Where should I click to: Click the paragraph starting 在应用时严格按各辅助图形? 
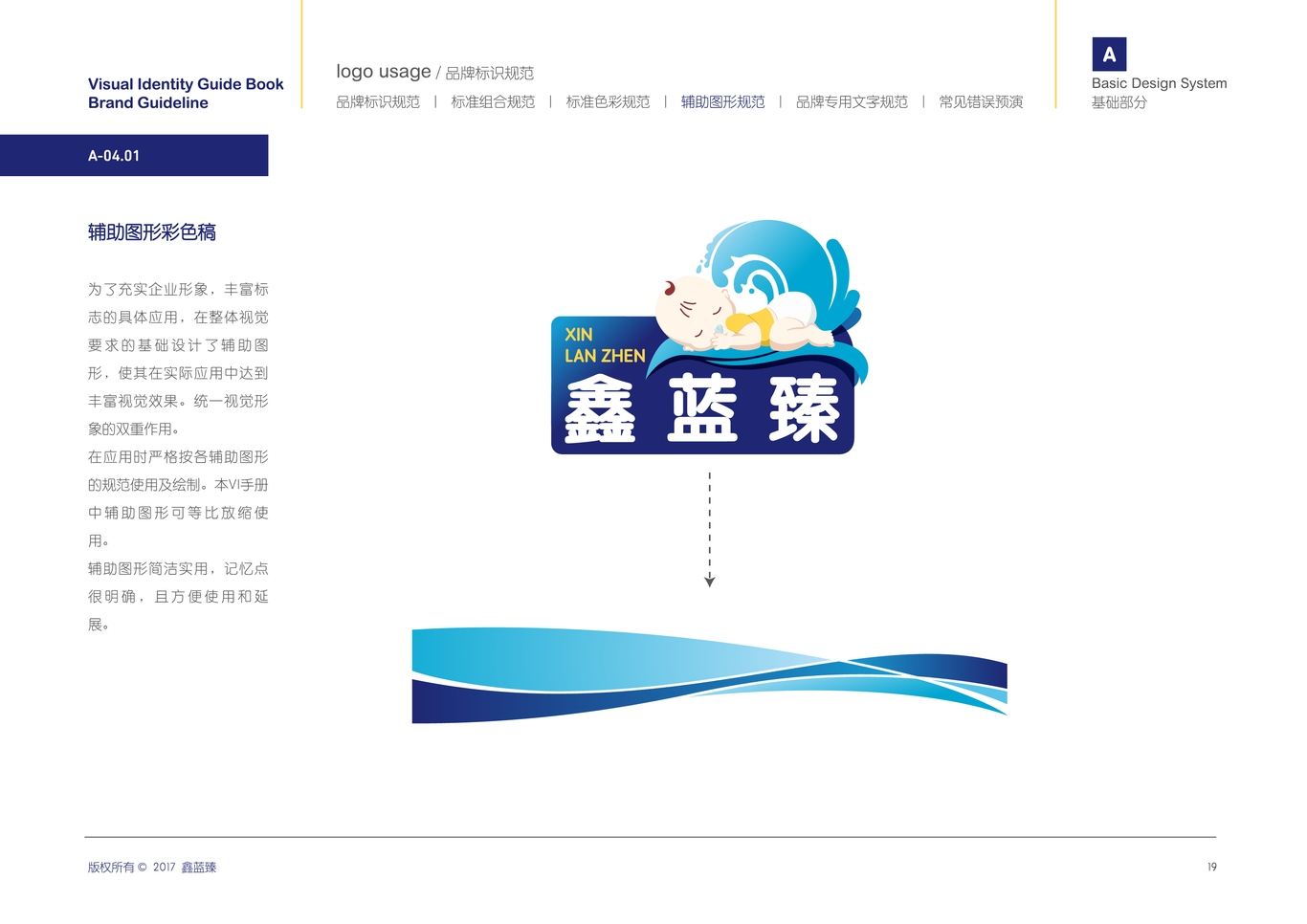click(x=178, y=498)
